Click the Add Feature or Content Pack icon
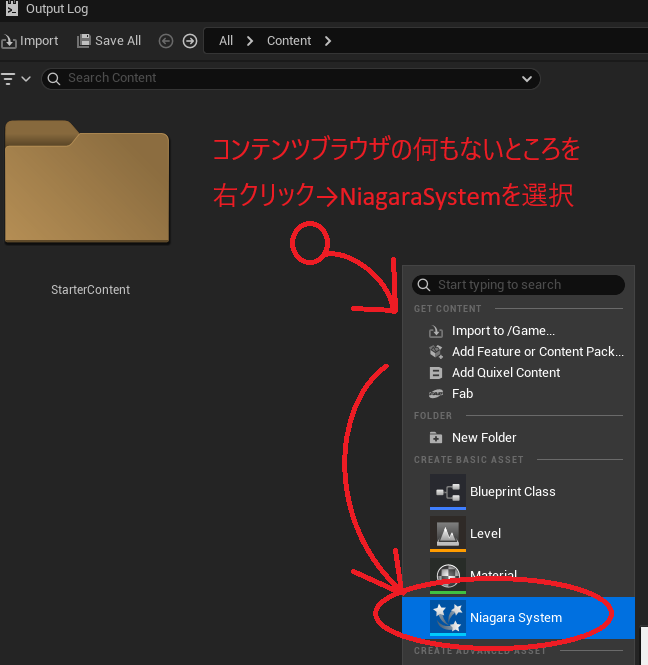Viewport: 648px width, 665px height. tap(436, 352)
